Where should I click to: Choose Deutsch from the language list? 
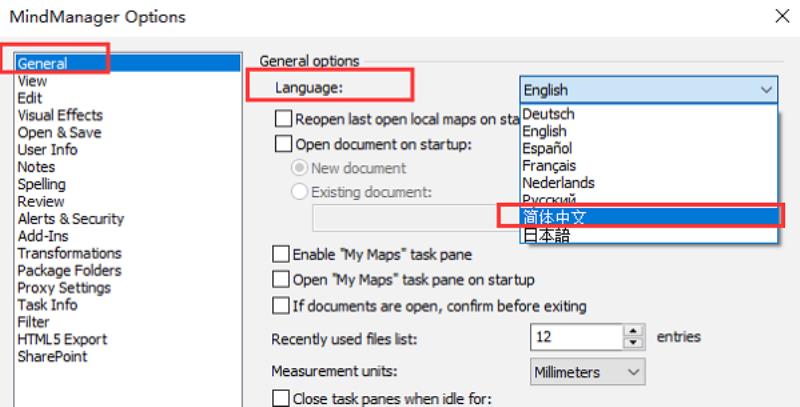point(649,114)
